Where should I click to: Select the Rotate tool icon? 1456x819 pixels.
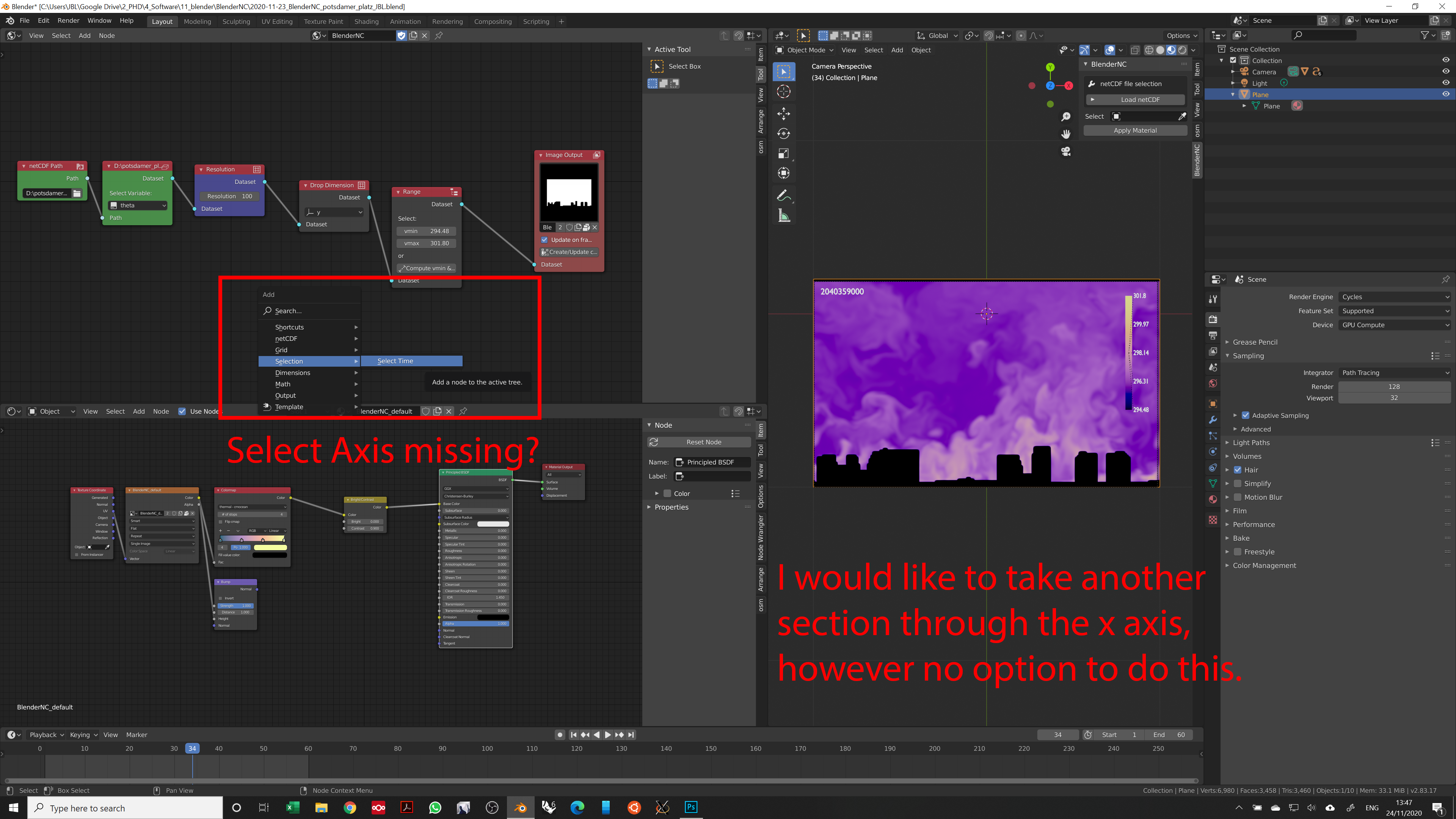click(783, 134)
